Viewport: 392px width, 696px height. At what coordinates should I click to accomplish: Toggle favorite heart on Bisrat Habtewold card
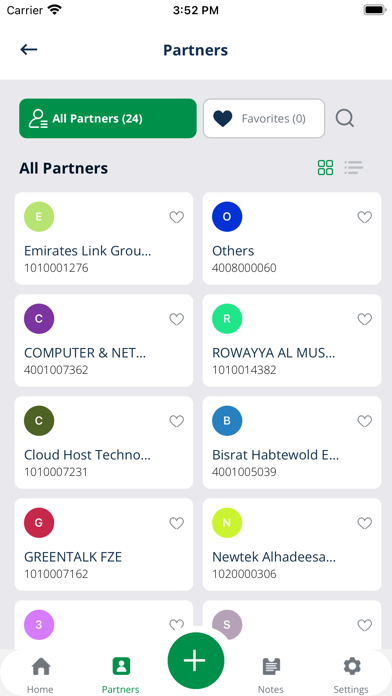point(365,421)
